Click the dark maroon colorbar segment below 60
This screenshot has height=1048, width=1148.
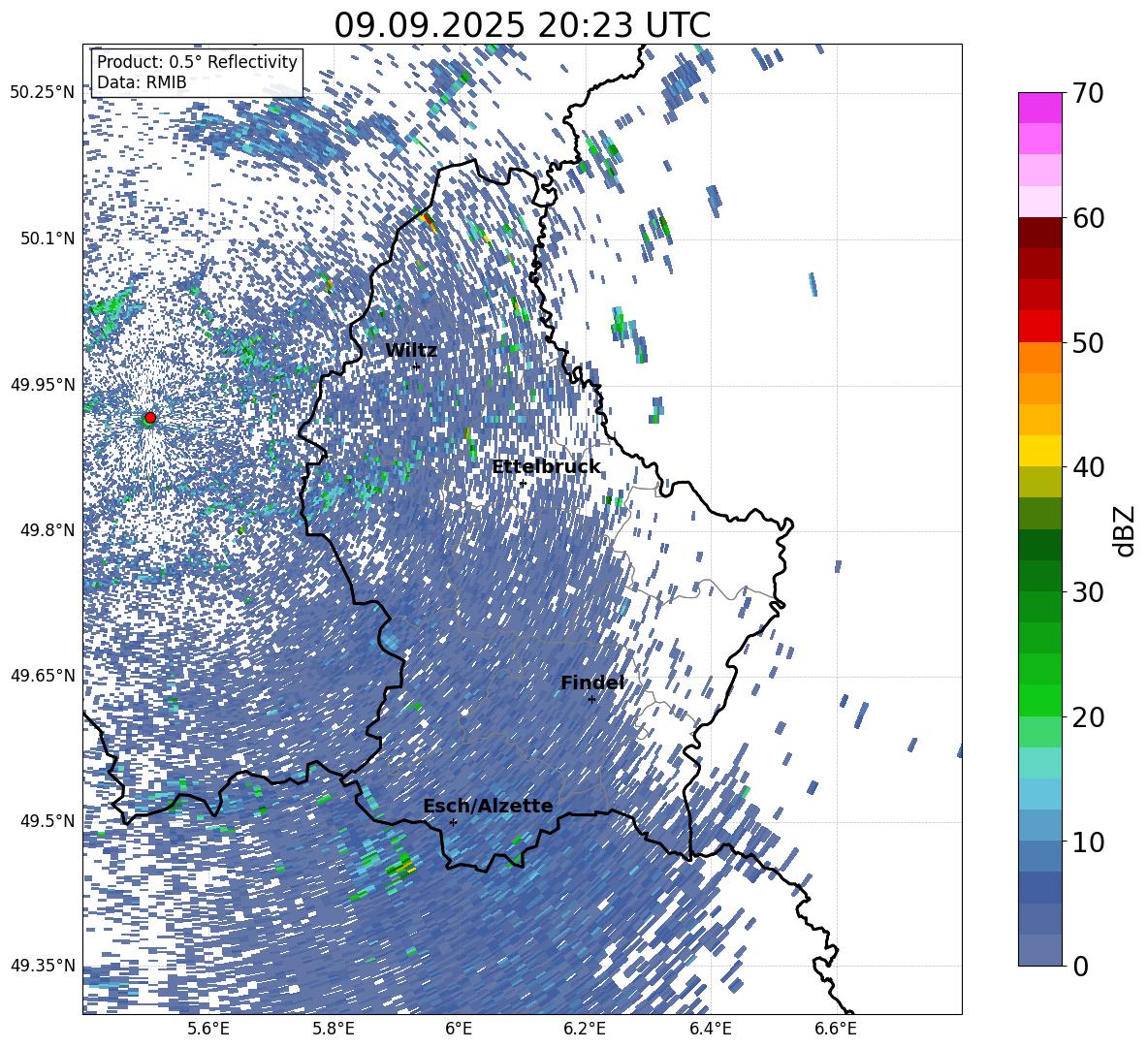(1039, 234)
